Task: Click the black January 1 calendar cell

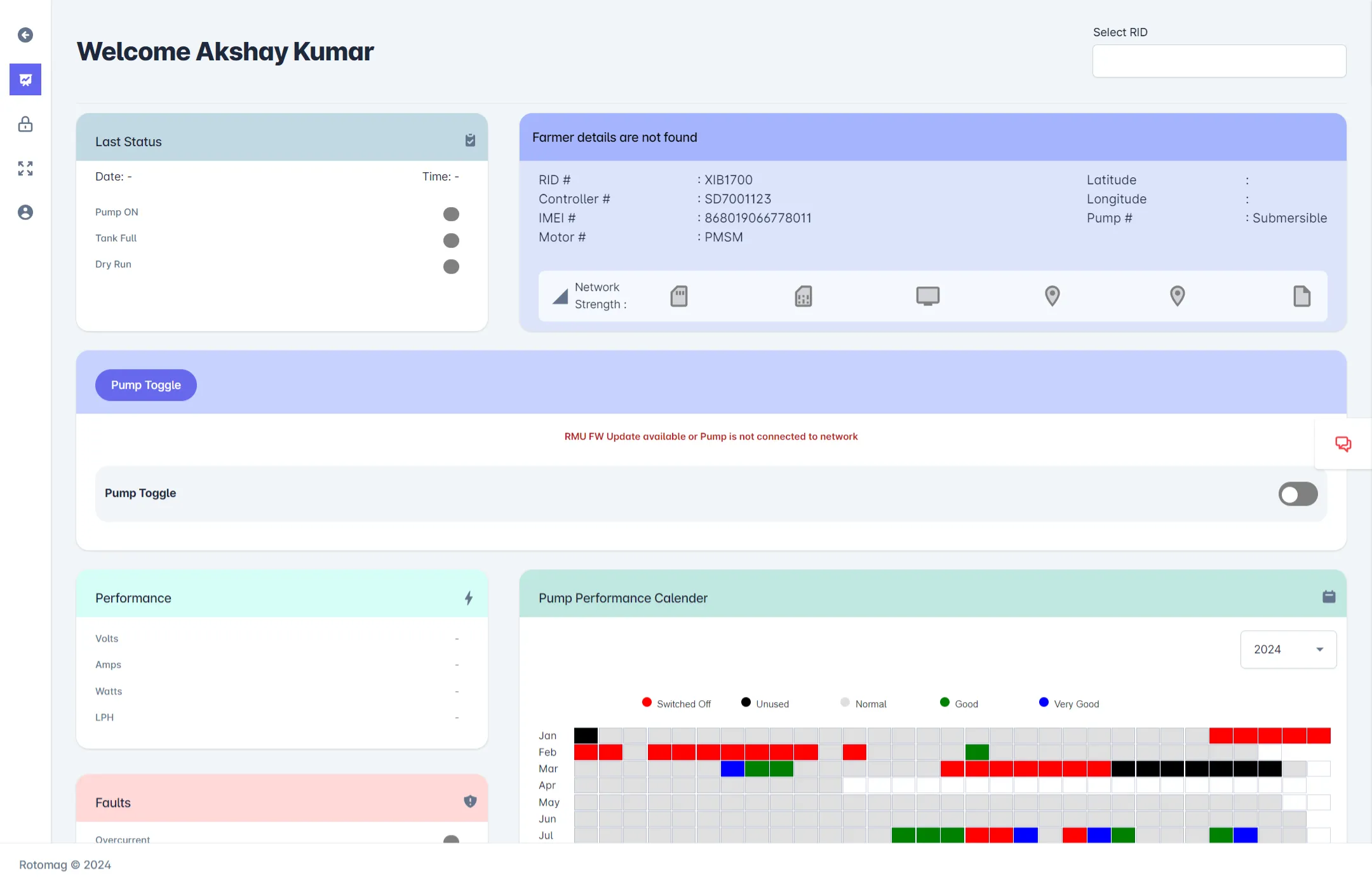Action: [x=586, y=736]
